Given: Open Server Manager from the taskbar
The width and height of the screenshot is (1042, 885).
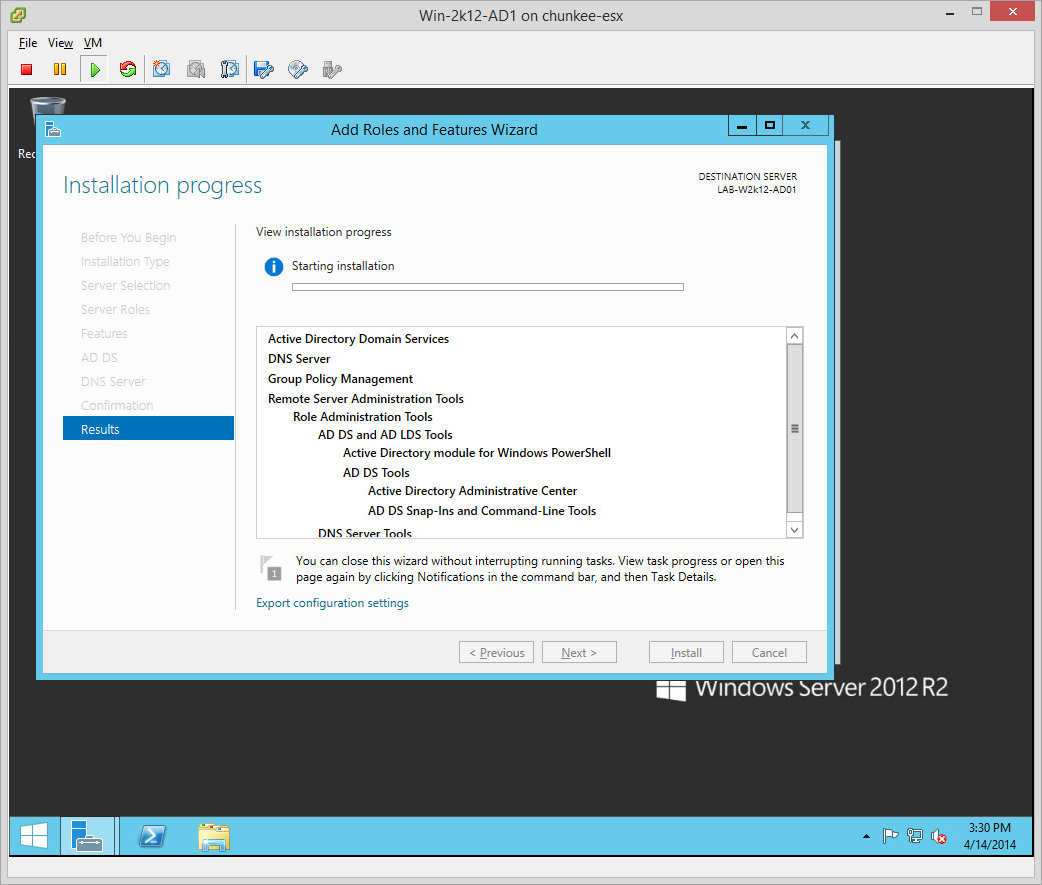Looking at the screenshot, I should (87, 836).
